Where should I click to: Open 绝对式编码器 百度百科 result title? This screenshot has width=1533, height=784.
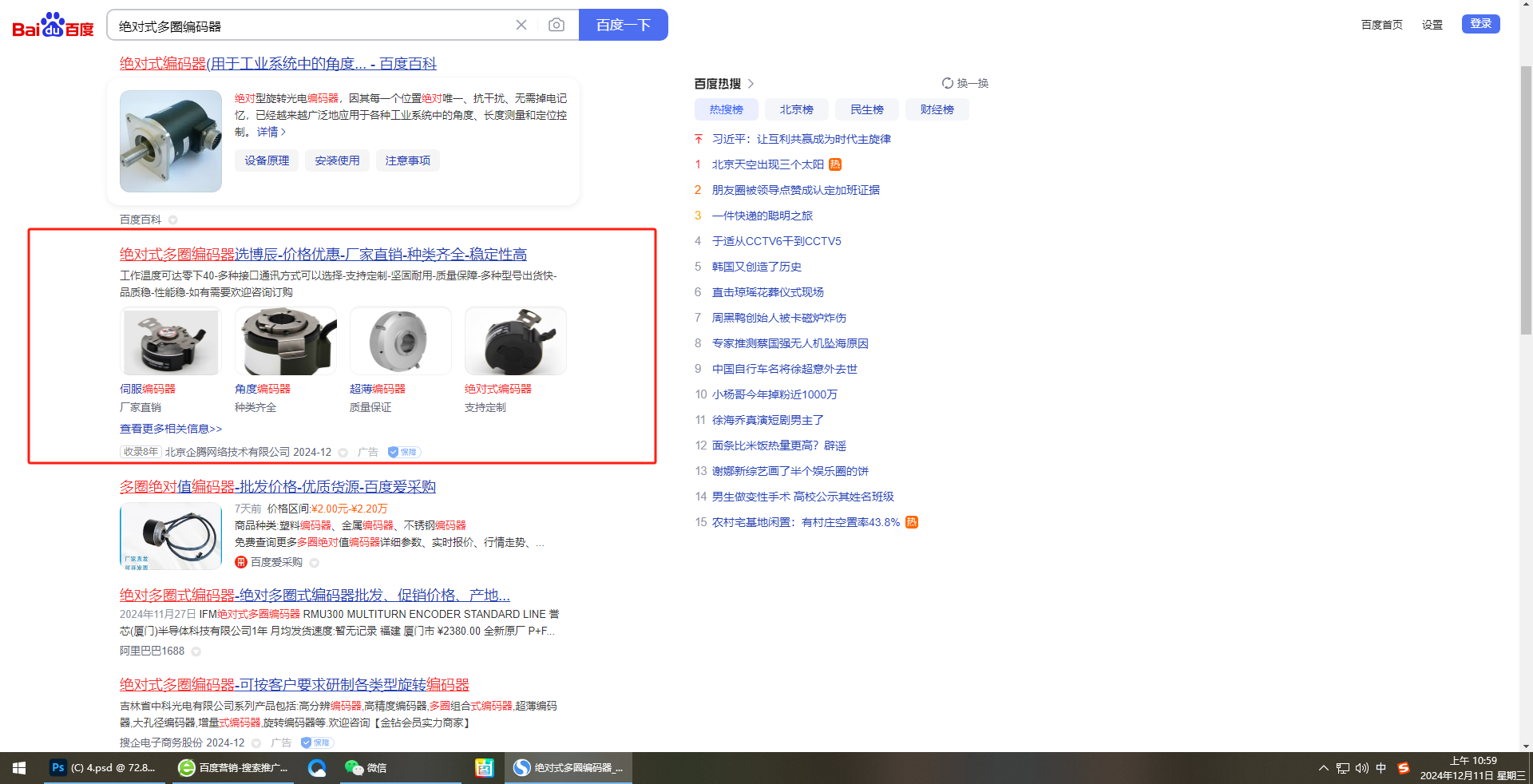(x=278, y=64)
